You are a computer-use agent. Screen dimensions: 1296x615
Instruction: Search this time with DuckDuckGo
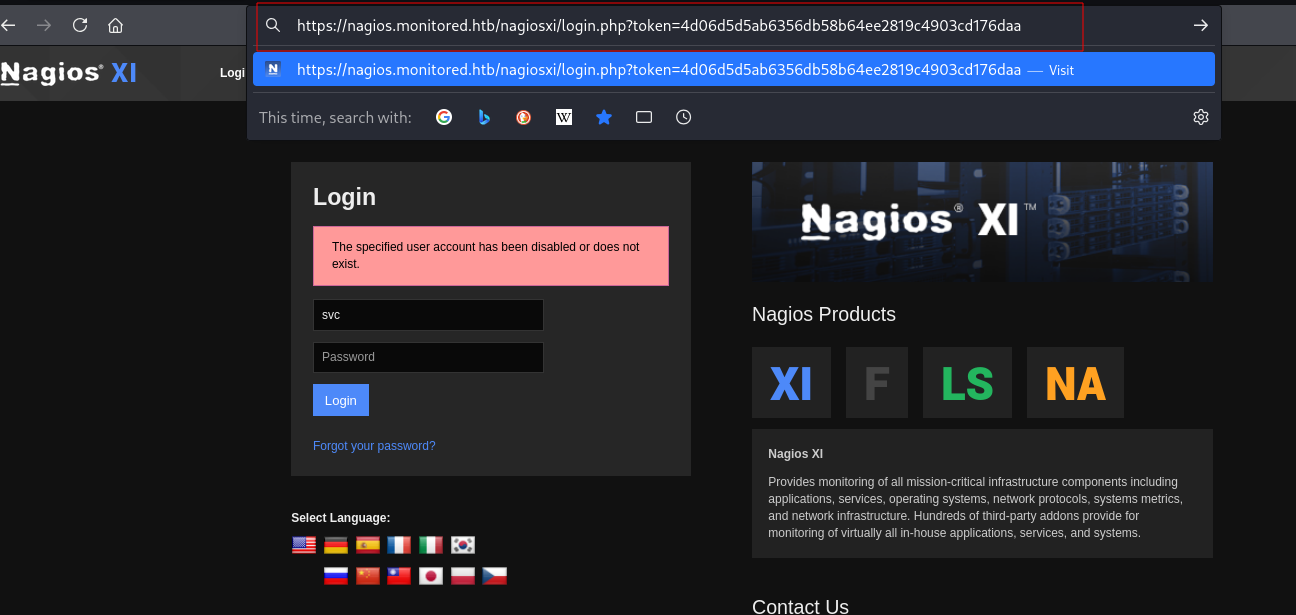click(x=523, y=117)
